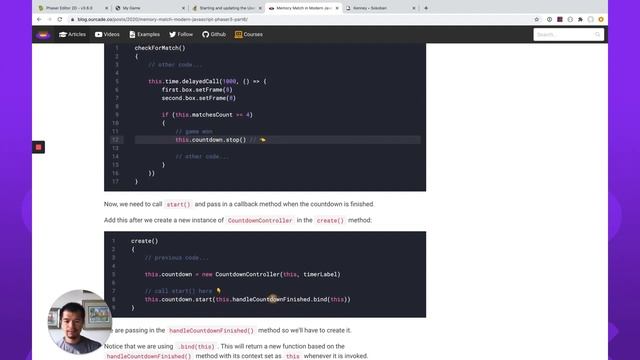This screenshot has height=360, width=640.
Task: Close the My Game tab
Action: click(183, 8)
